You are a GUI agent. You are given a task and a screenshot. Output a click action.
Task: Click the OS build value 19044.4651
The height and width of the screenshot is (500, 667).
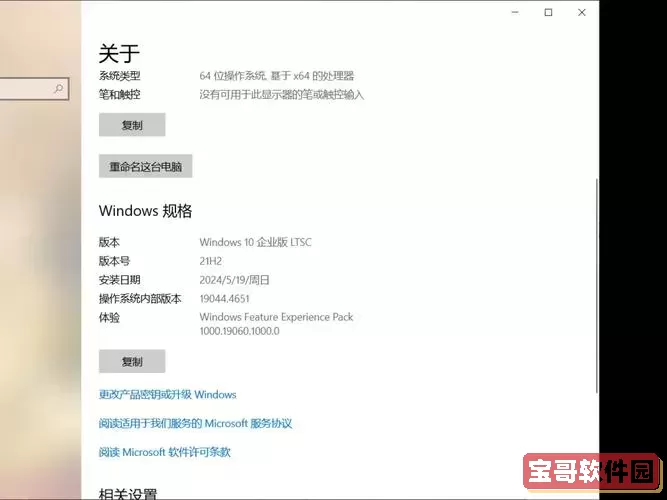pyautogui.click(x=224, y=299)
